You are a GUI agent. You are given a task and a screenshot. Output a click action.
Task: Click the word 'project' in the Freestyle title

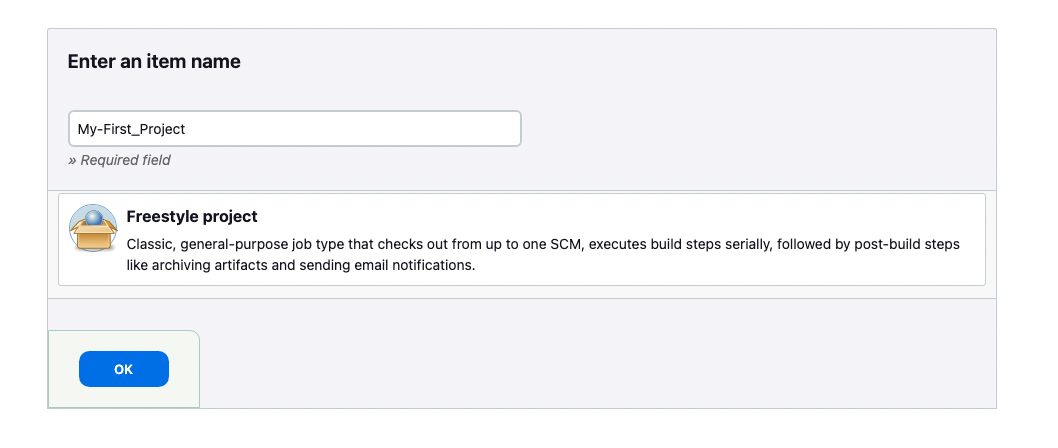(231, 217)
